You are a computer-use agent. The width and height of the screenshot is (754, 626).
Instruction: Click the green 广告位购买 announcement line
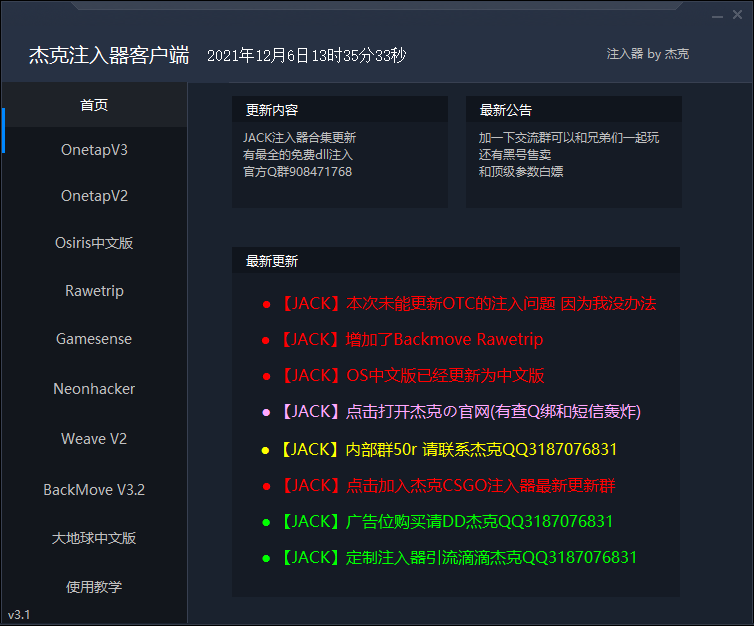[x=446, y=522]
